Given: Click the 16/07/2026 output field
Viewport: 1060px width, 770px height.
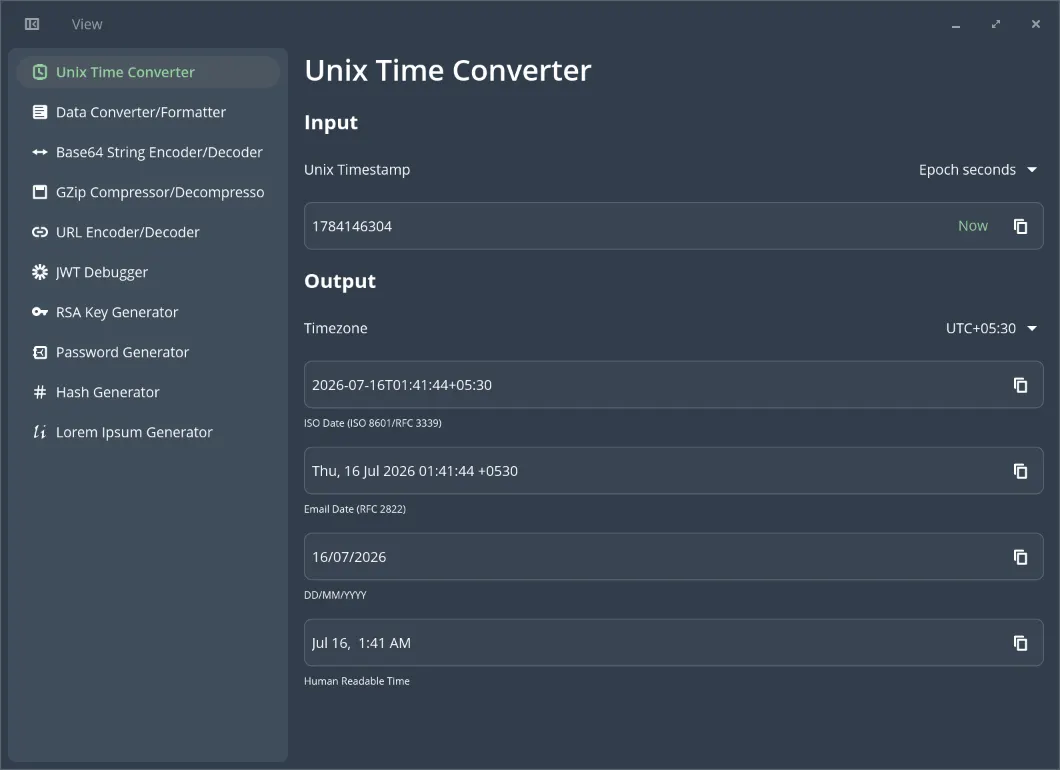Looking at the screenshot, I should (x=673, y=556).
